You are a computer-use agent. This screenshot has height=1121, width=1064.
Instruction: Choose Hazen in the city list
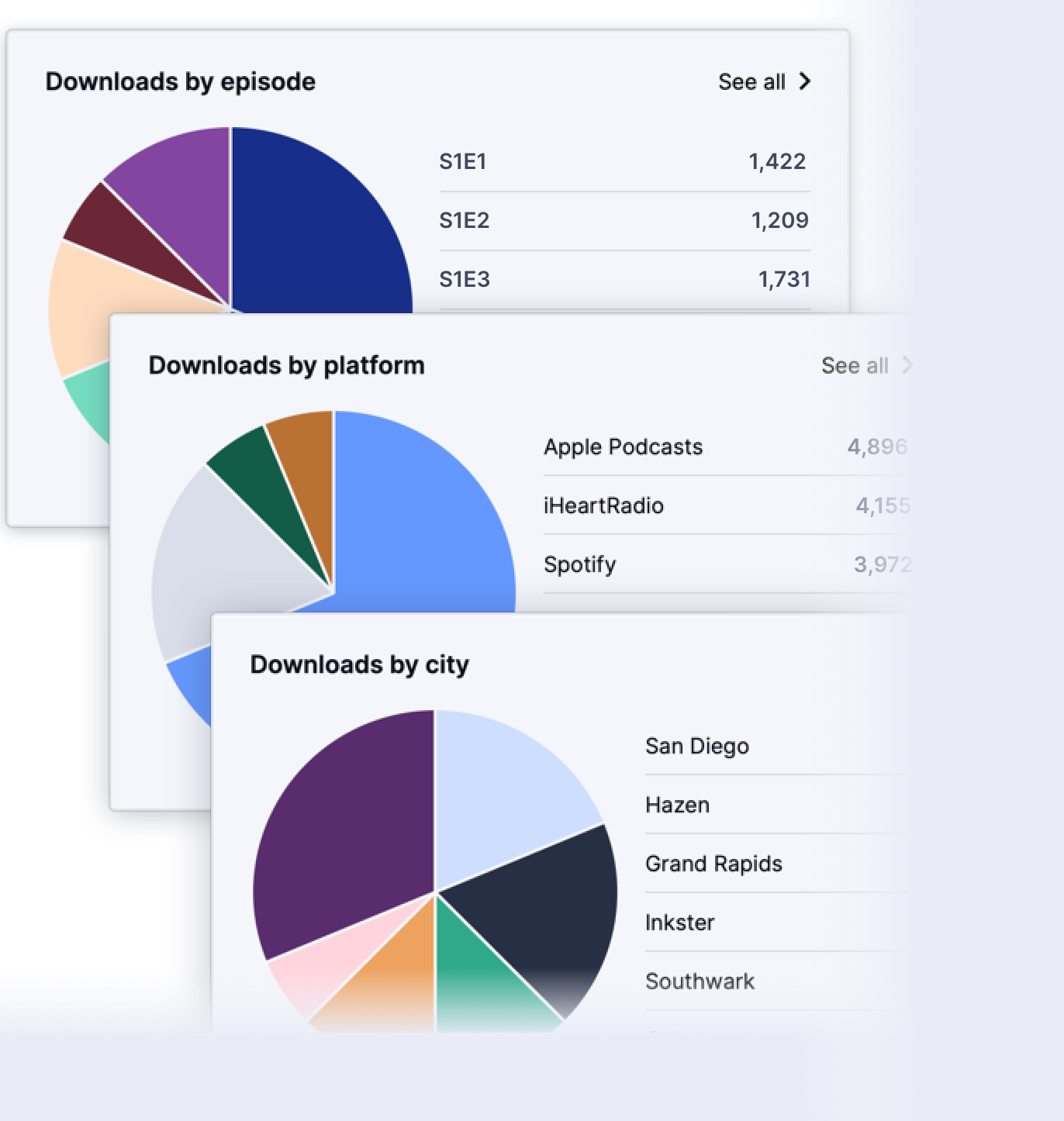[x=677, y=805]
